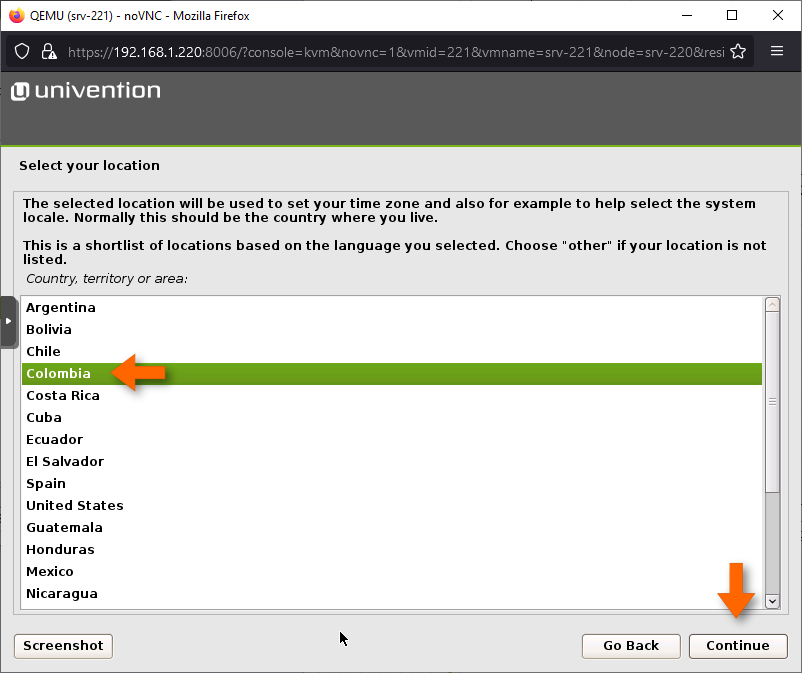Image resolution: width=802 pixels, height=673 pixels.
Task: Bookmark this page with the star icon
Action: click(738, 51)
